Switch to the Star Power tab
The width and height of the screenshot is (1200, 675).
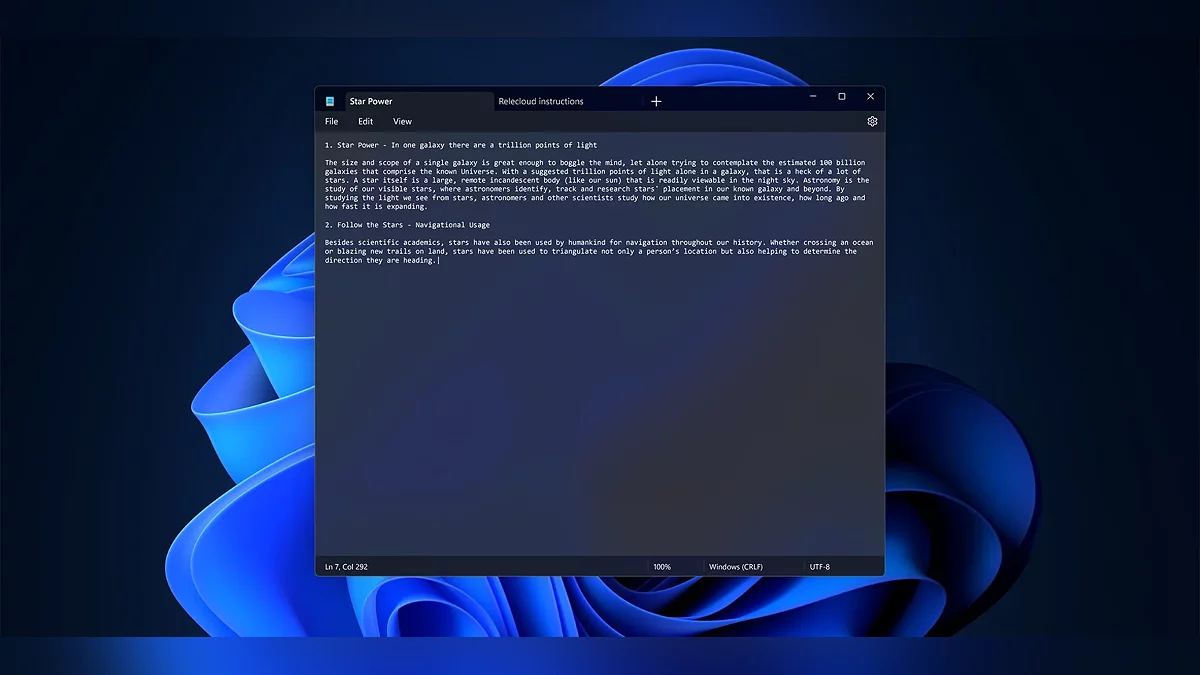[x=419, y=101]
